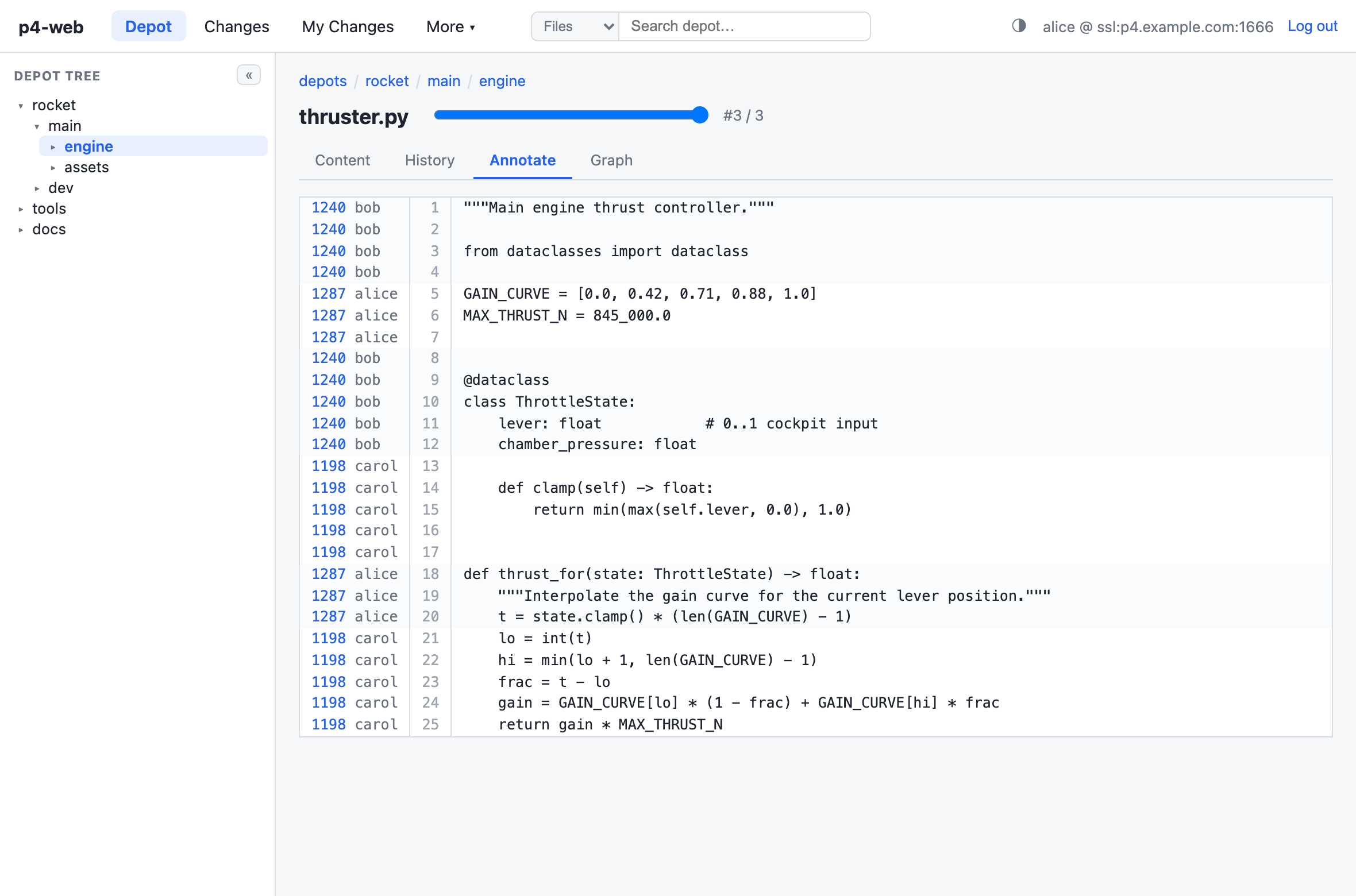The image size is (1356, 896).
Task: Select dev in the depot tree
Action: pyautogui.click(x=61, y=188)
